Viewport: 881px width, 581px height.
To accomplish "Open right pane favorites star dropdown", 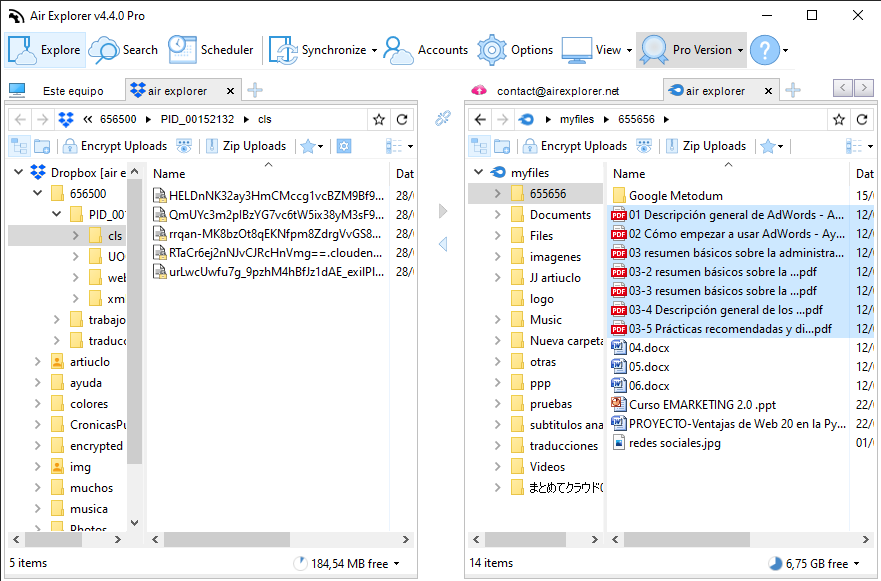I will (x=772, y=146).
